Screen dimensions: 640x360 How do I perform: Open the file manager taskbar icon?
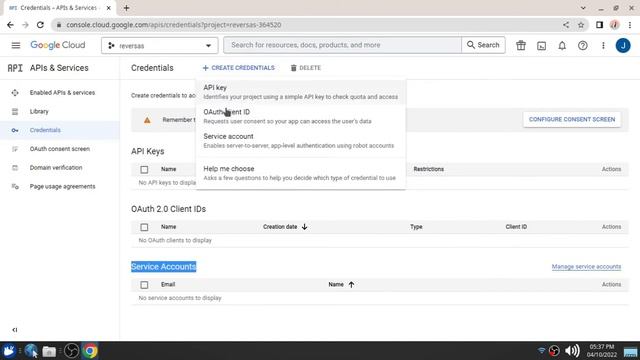point(49,351)
